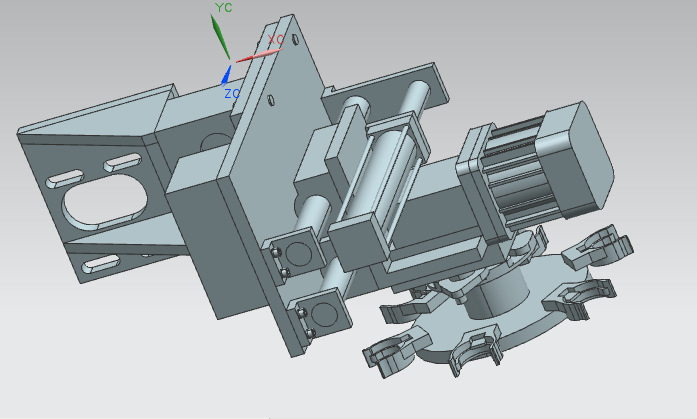Image resolution: width=697 pixels, height=419 pixels.
Task: Pick the hole at the plate's top corner
Action: [295, 39]
